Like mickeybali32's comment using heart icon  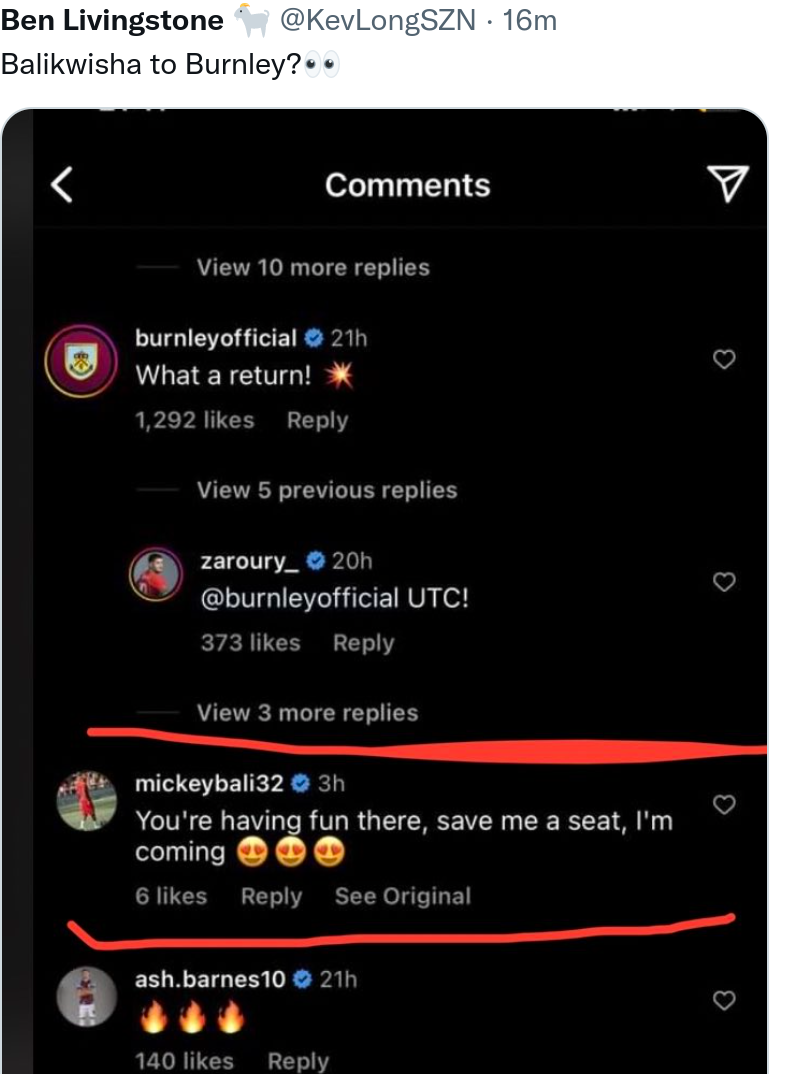pos(725,804)
